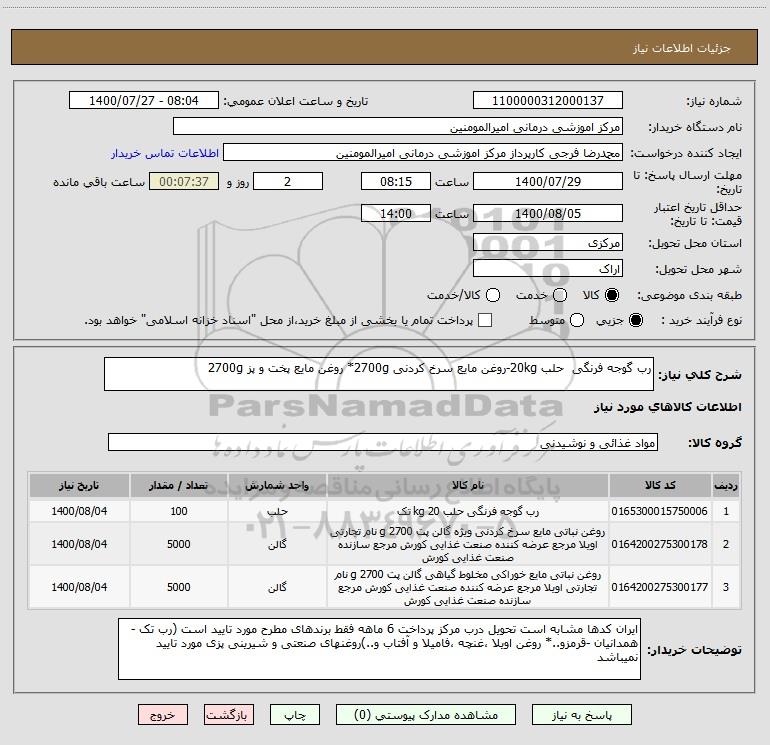Click the need number field 1100000312000137
The image size is (770, 745).
(548, 101)
